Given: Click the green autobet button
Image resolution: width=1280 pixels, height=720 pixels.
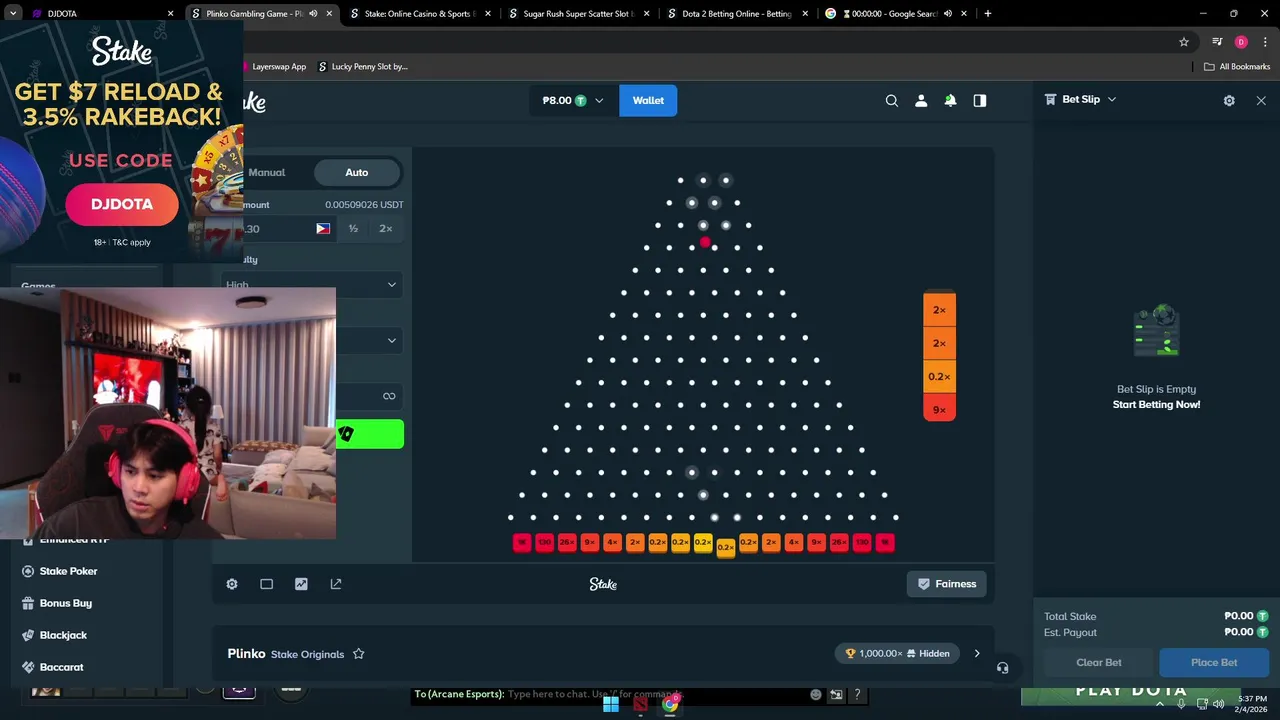Looking at the screenshot, I should coord(369,434).
